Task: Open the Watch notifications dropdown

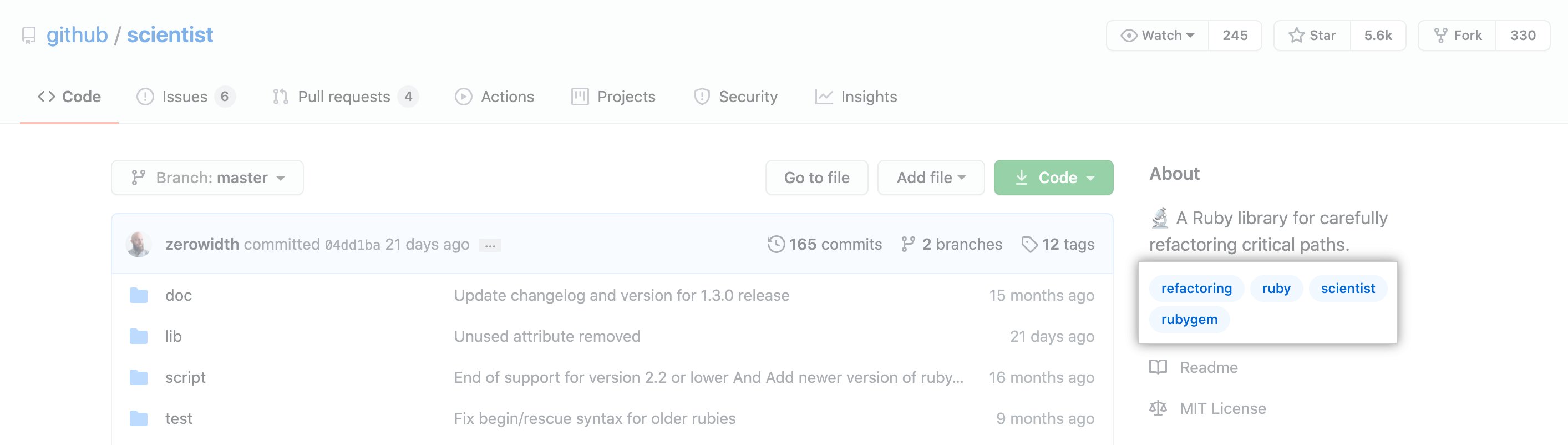Action: click(x=1157, y=36)
